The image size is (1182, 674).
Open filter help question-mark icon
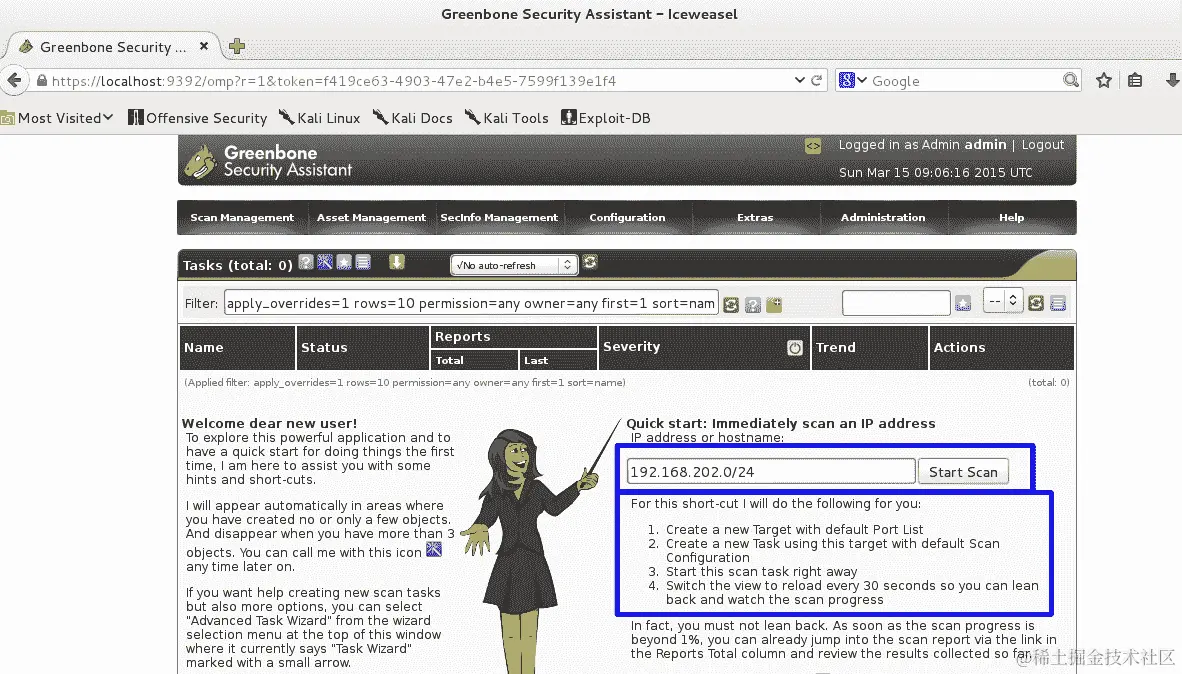[x=752, y=304]
